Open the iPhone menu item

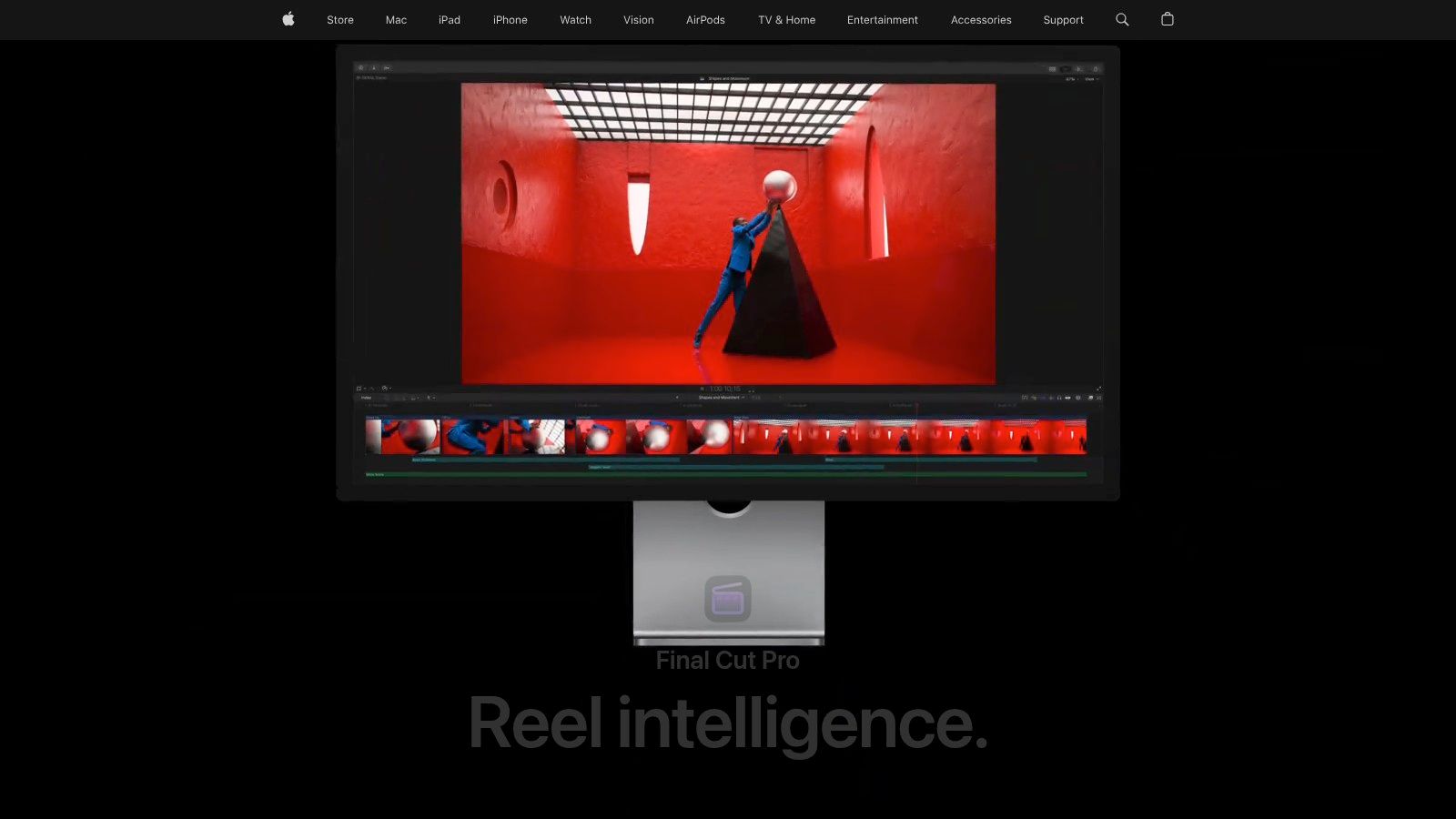coord(511,20)
